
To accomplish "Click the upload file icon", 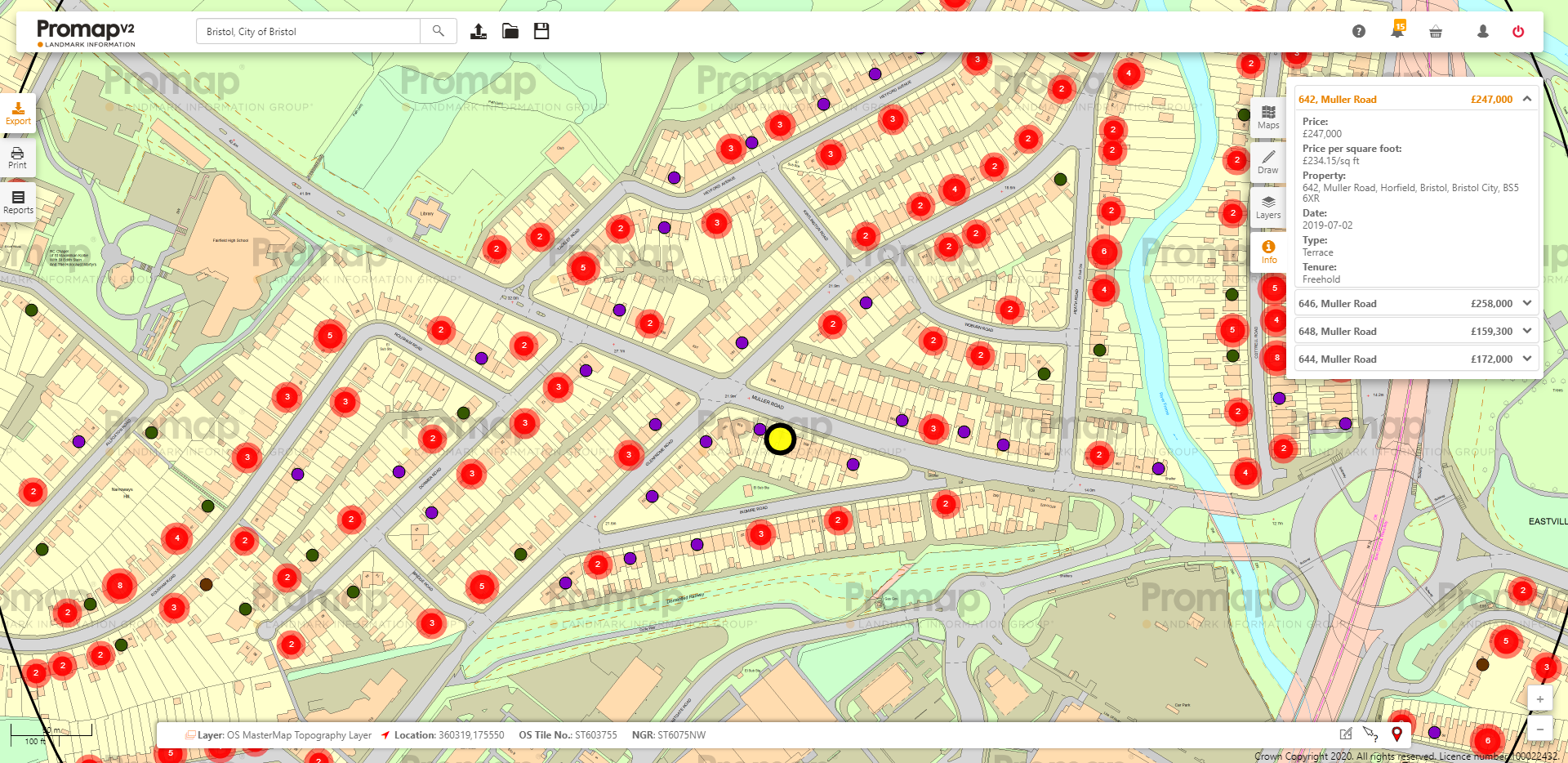I will pos(479,31).
